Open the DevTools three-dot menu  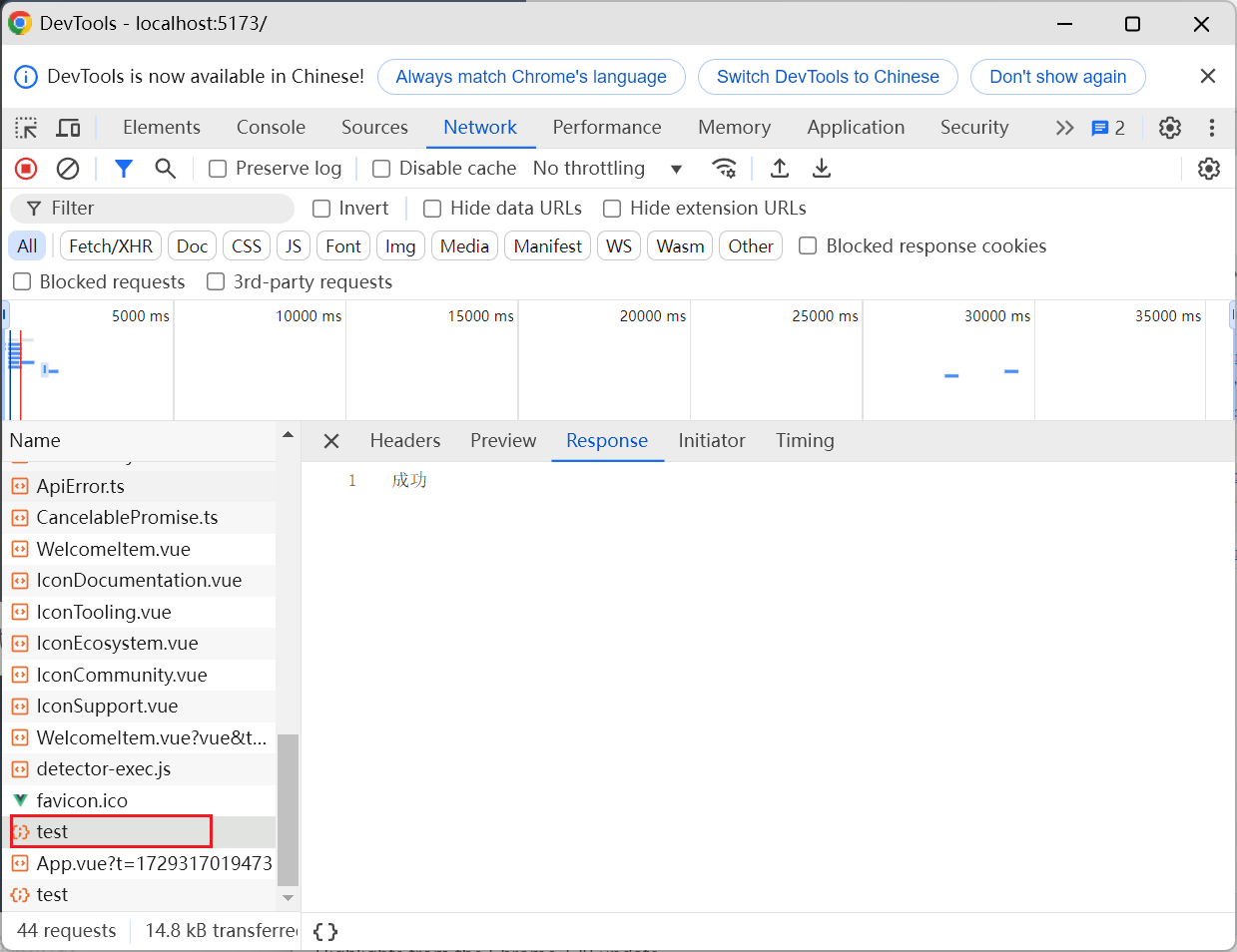click(1212, 128)
